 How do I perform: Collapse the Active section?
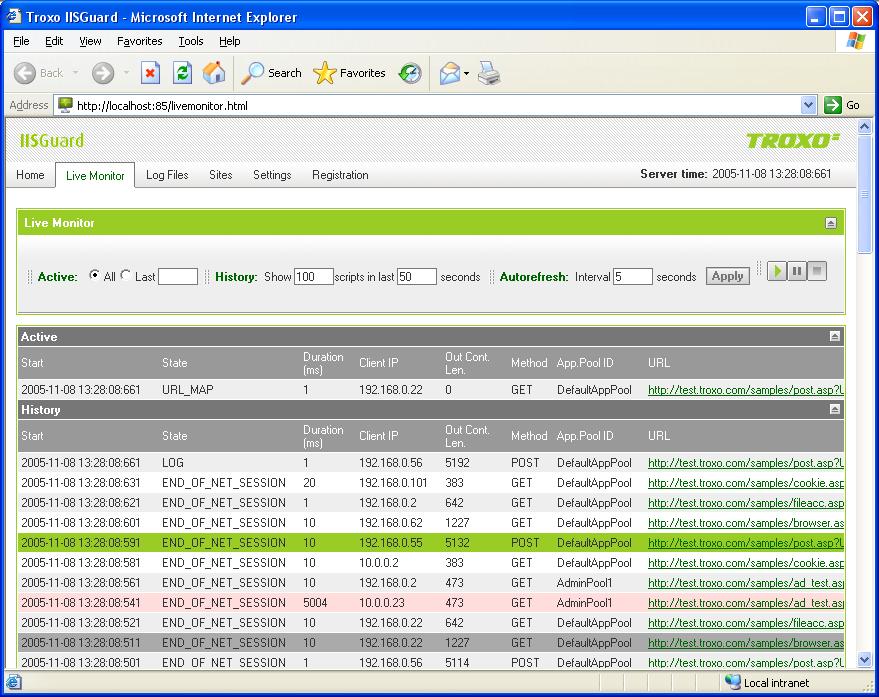click(x=835, y=336)
